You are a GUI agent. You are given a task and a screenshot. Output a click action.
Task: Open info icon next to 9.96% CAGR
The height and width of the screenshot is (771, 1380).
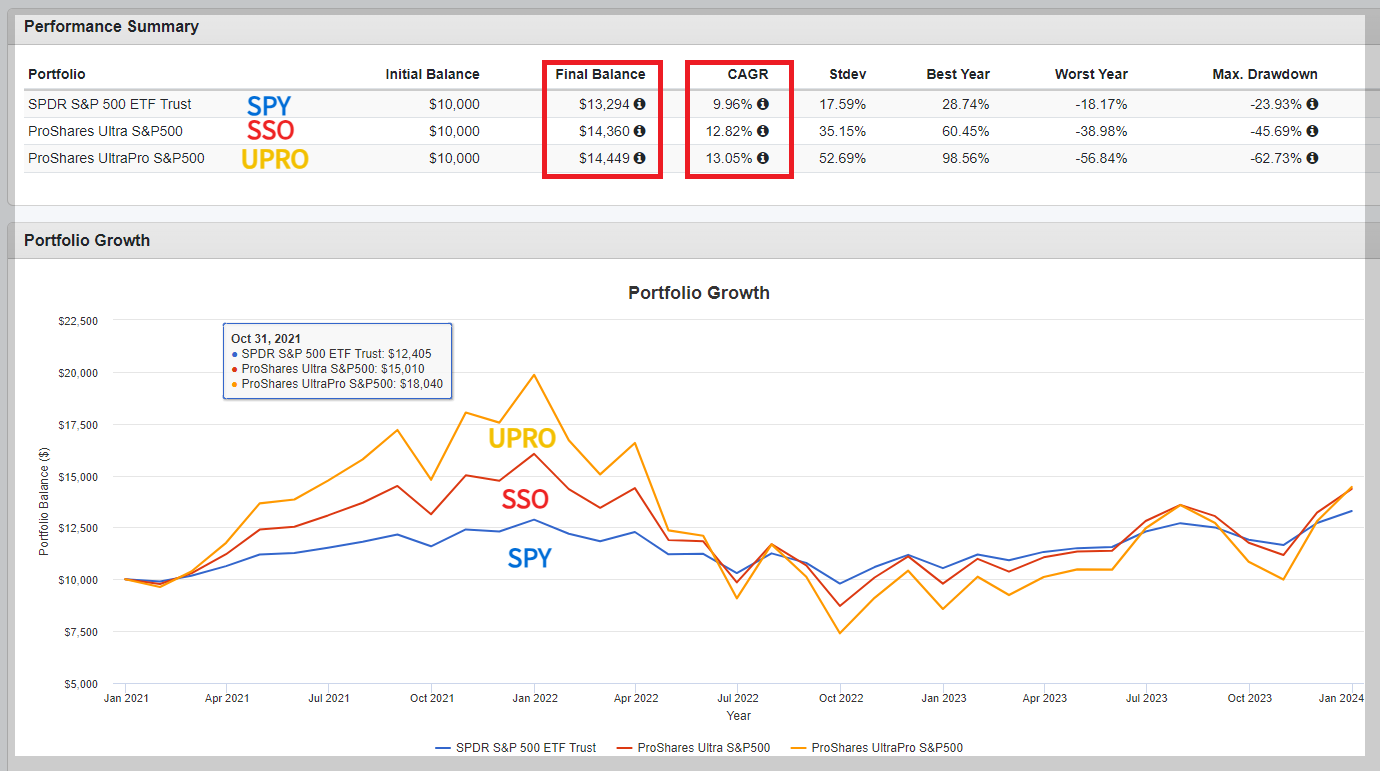coord(763,104)
